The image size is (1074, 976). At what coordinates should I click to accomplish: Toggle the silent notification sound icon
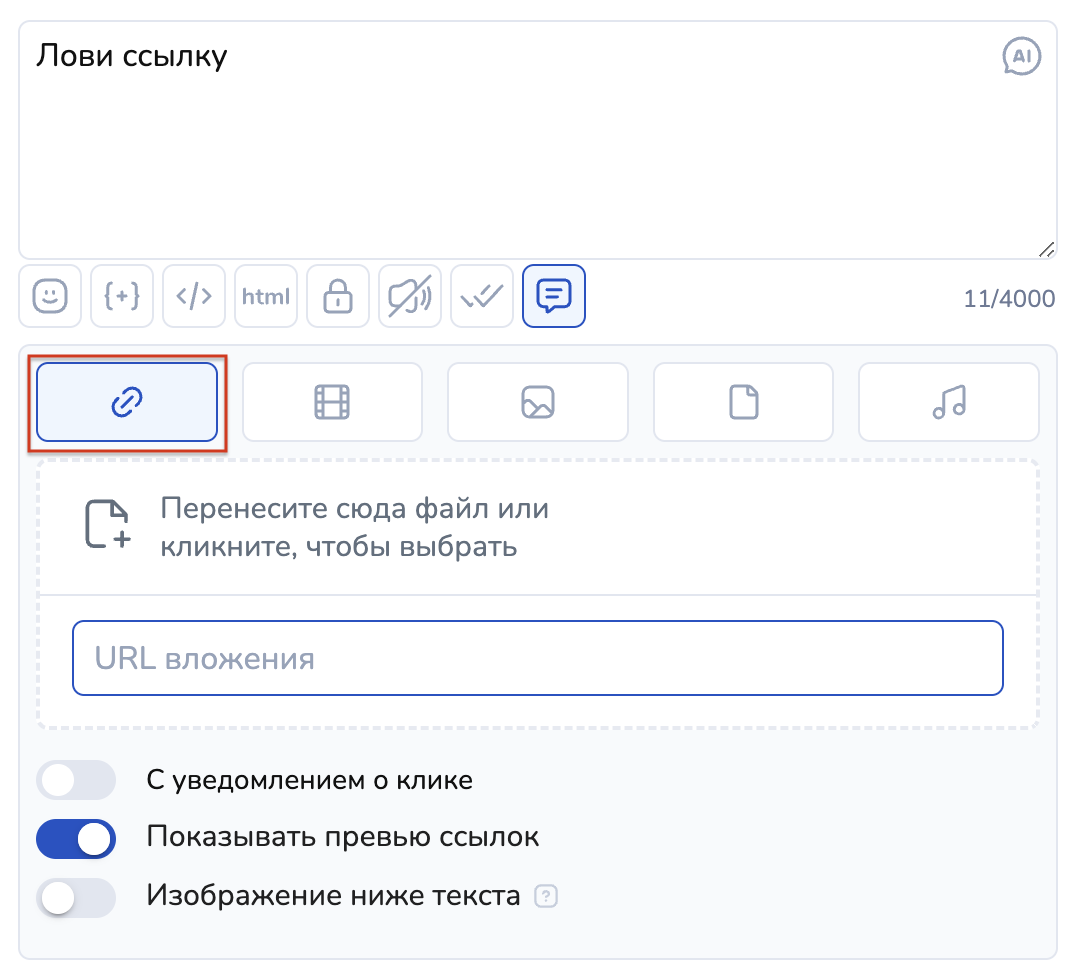pyautogui.click(x=410, y=296)
